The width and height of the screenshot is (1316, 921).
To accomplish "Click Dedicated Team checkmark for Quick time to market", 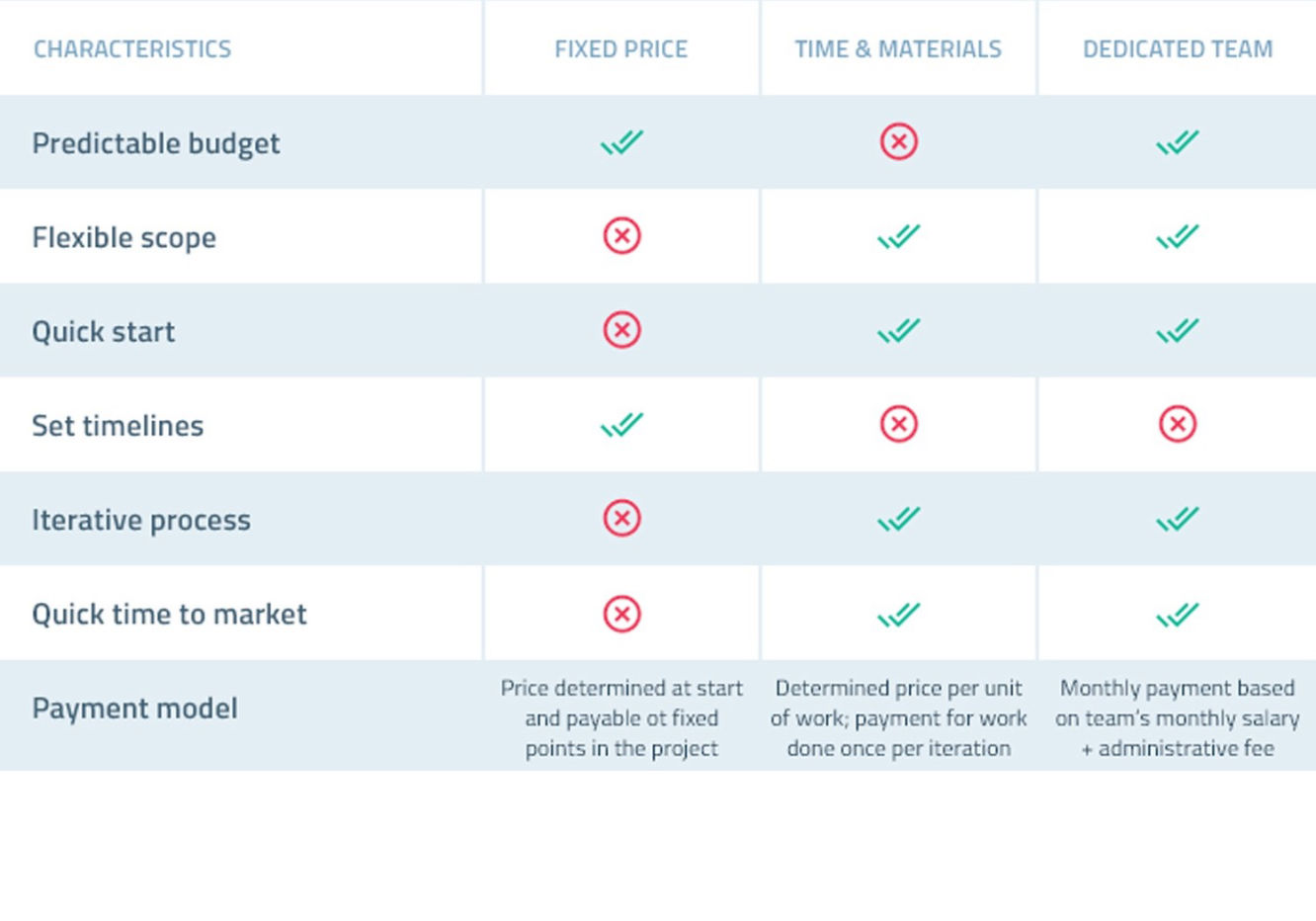I will [1178, 615].
